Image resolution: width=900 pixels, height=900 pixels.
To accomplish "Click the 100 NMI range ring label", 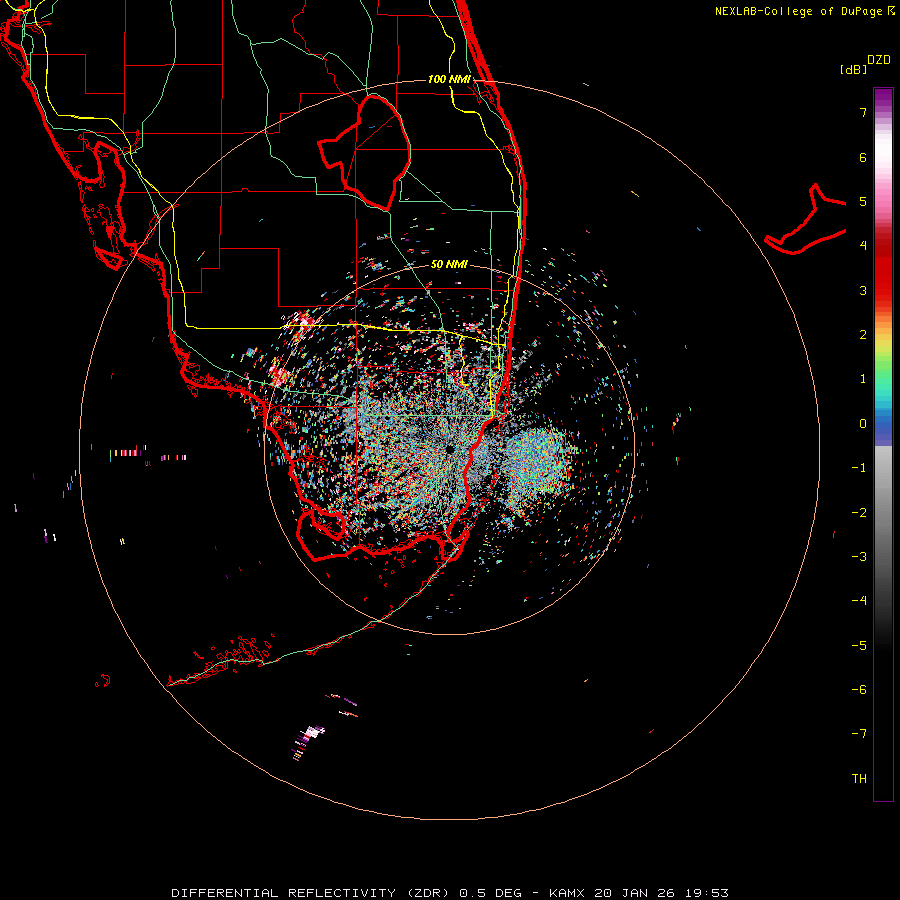I will (x=449, y=79).
